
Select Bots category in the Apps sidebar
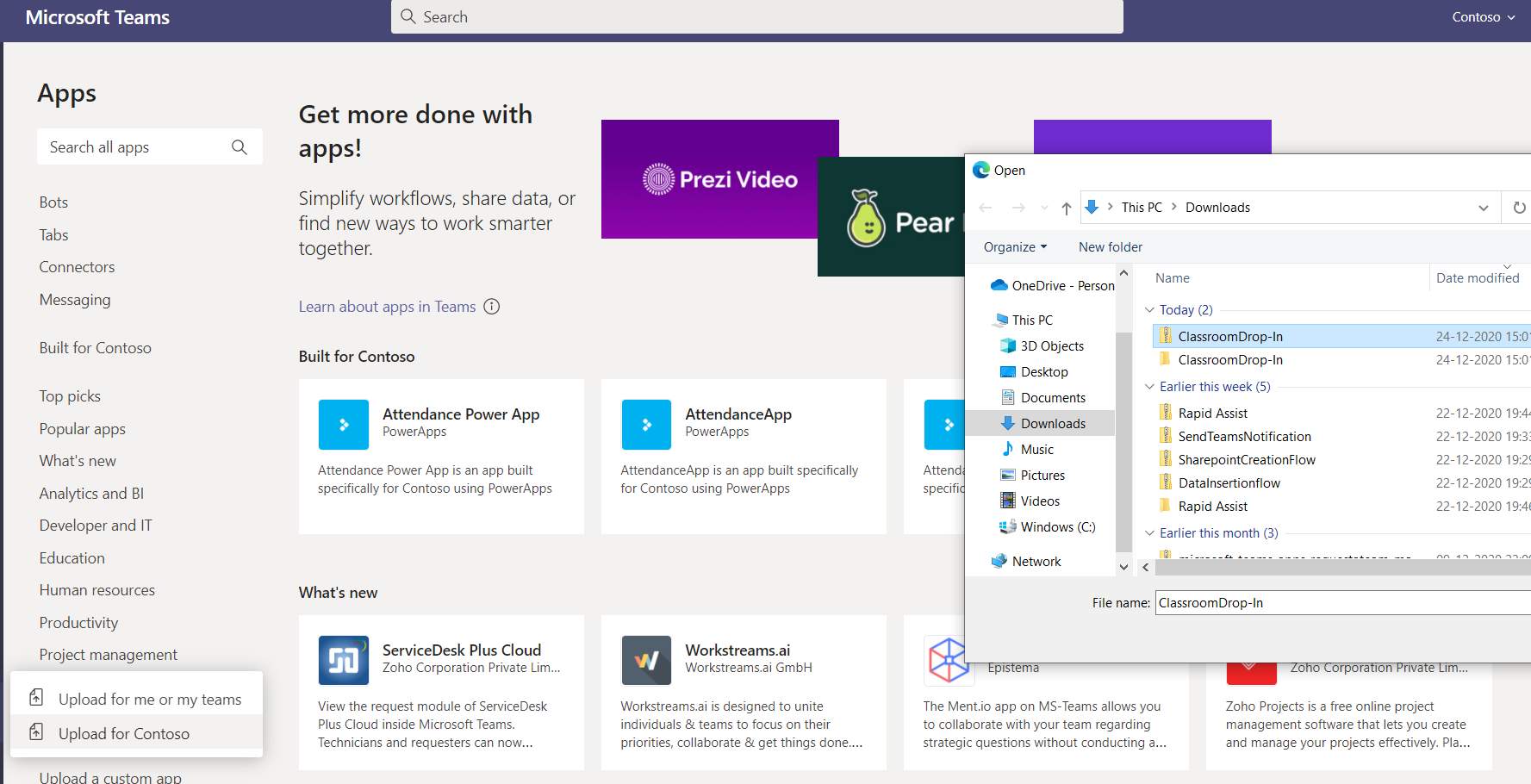click(x=53, y=202)
